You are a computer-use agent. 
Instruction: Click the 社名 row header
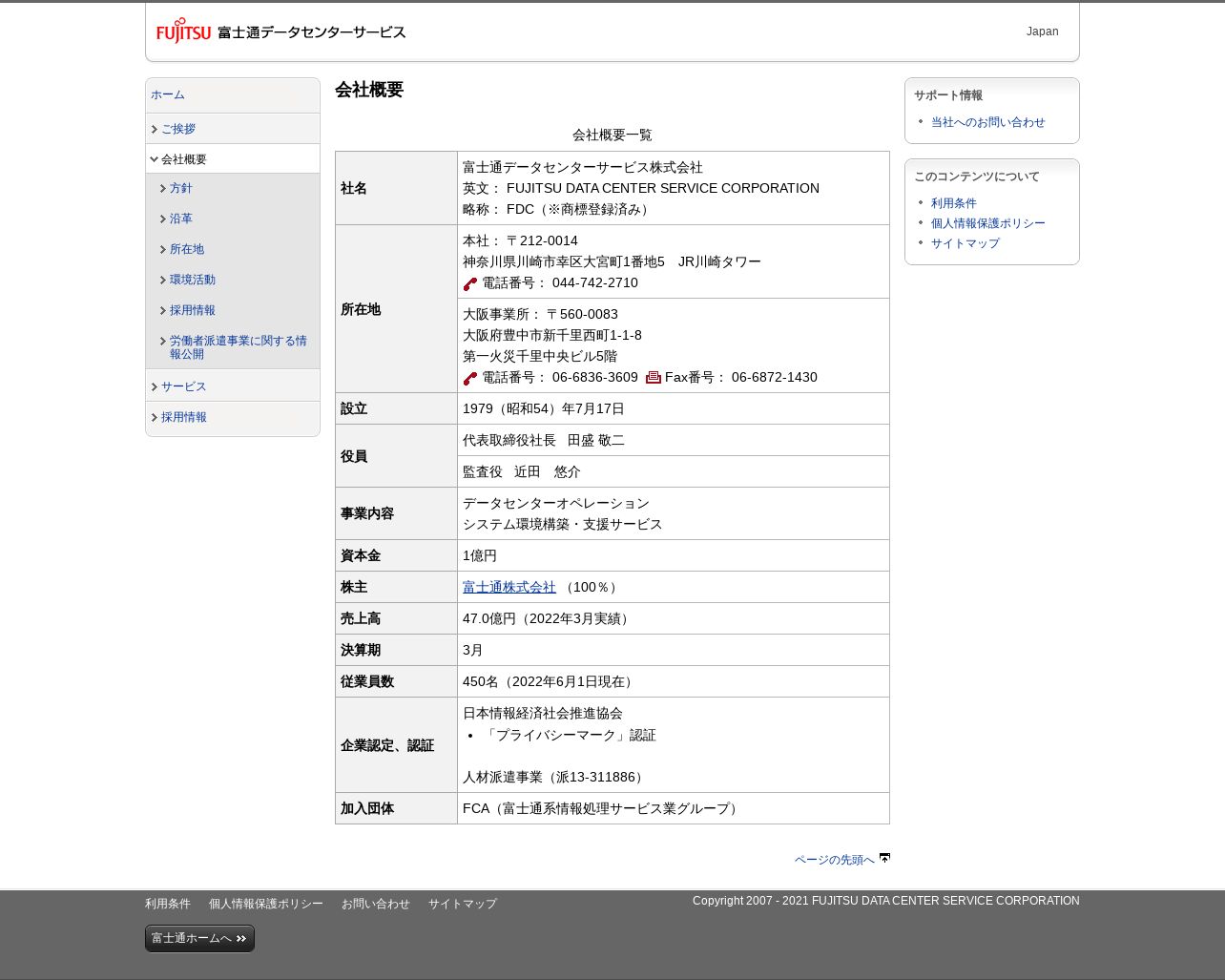pyautogui.click(x=396, y=188)
